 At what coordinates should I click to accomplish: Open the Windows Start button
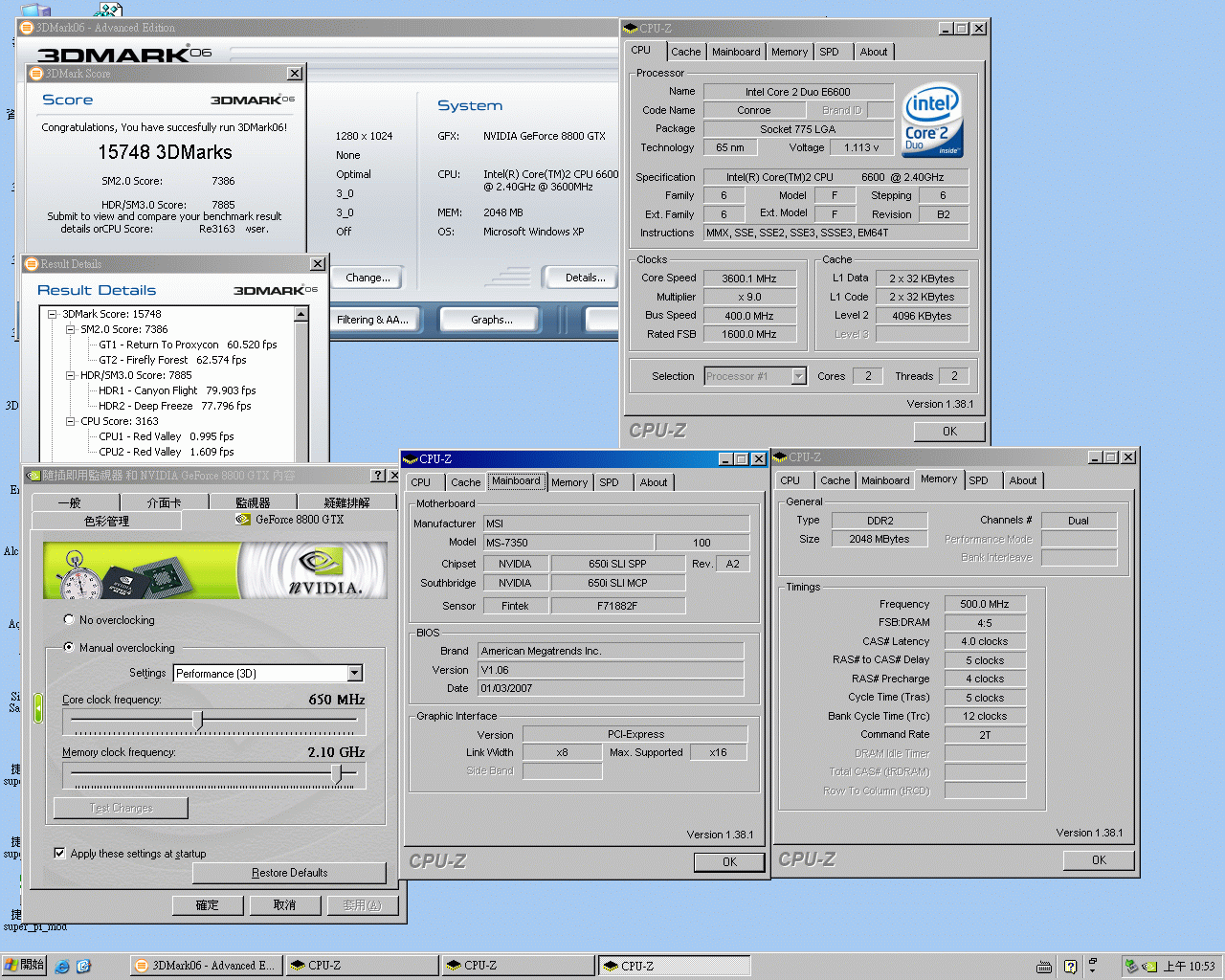click(x=25, y=966)
